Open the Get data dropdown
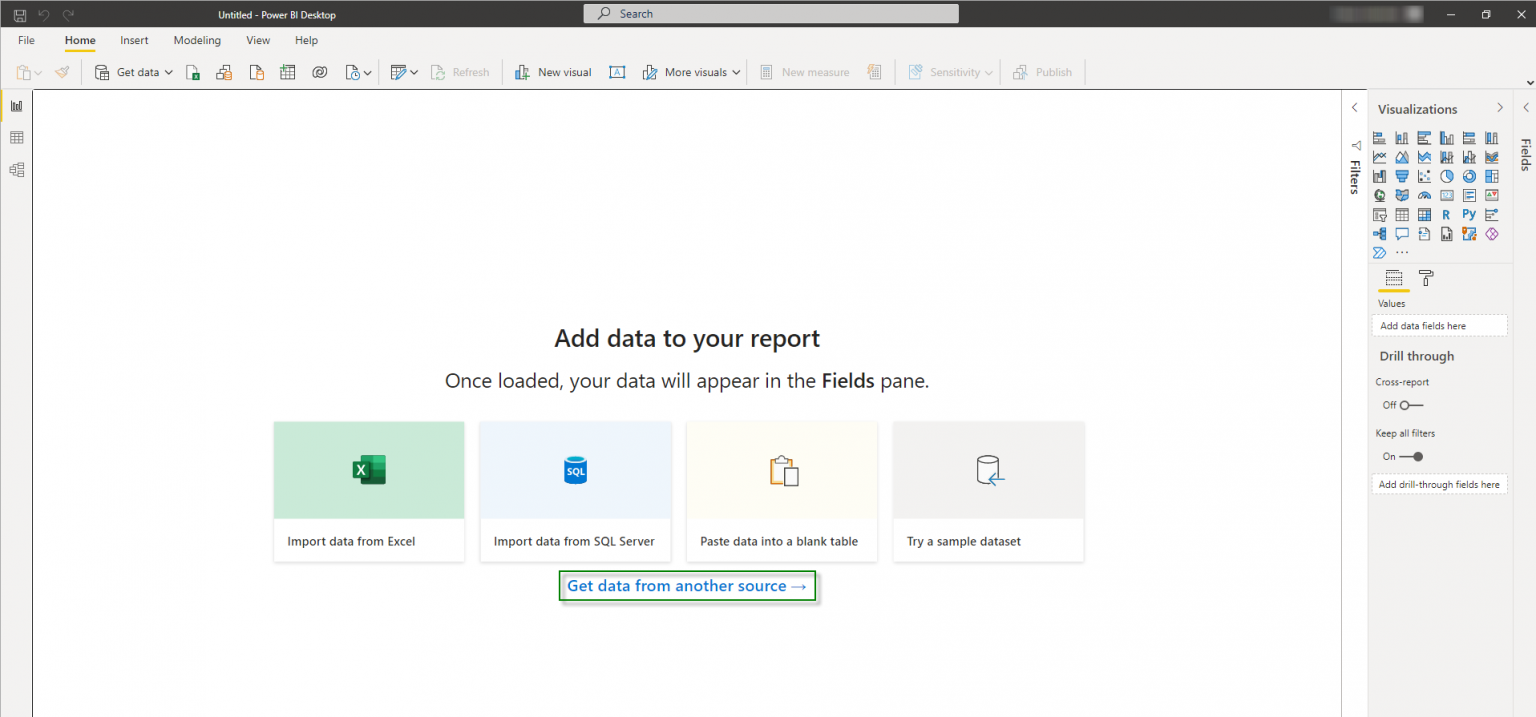Viewport: 1536px width, 717px height. [170, 71]
